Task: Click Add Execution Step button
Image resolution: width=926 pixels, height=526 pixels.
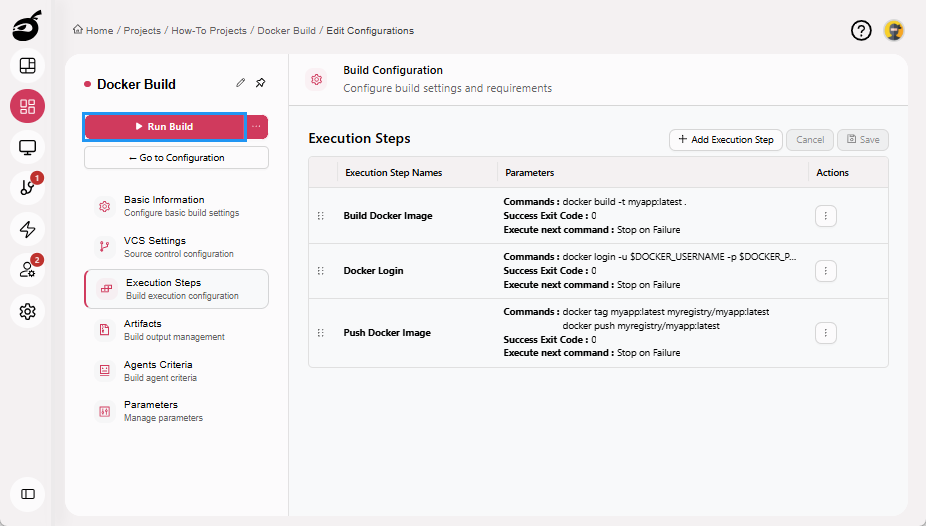Action: [x=725, y=140]
